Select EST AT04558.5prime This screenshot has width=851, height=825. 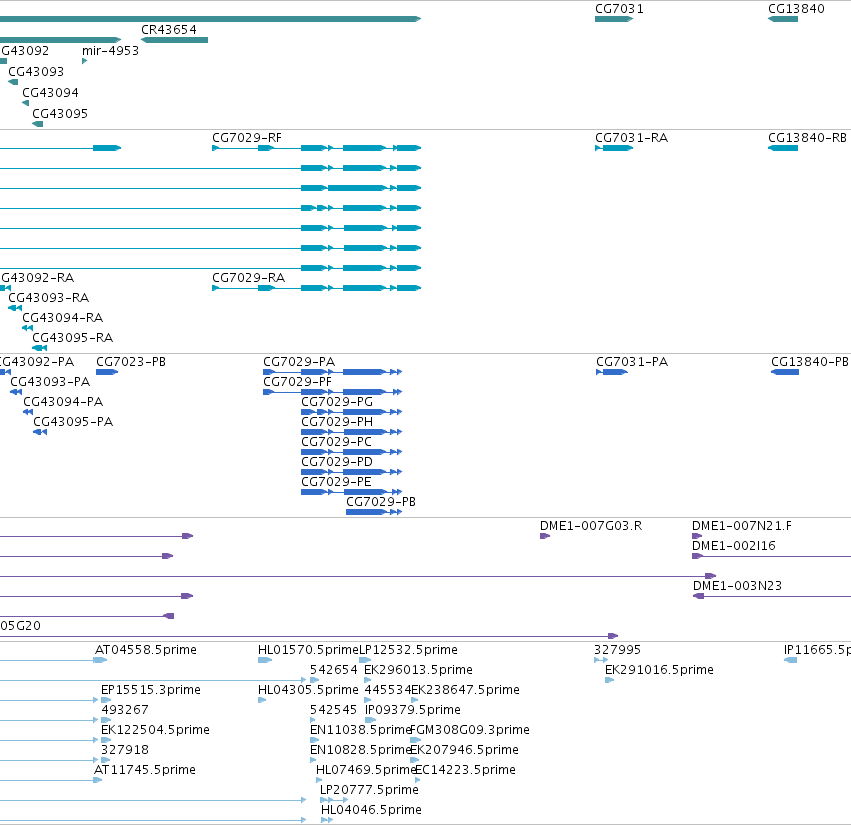146,650
